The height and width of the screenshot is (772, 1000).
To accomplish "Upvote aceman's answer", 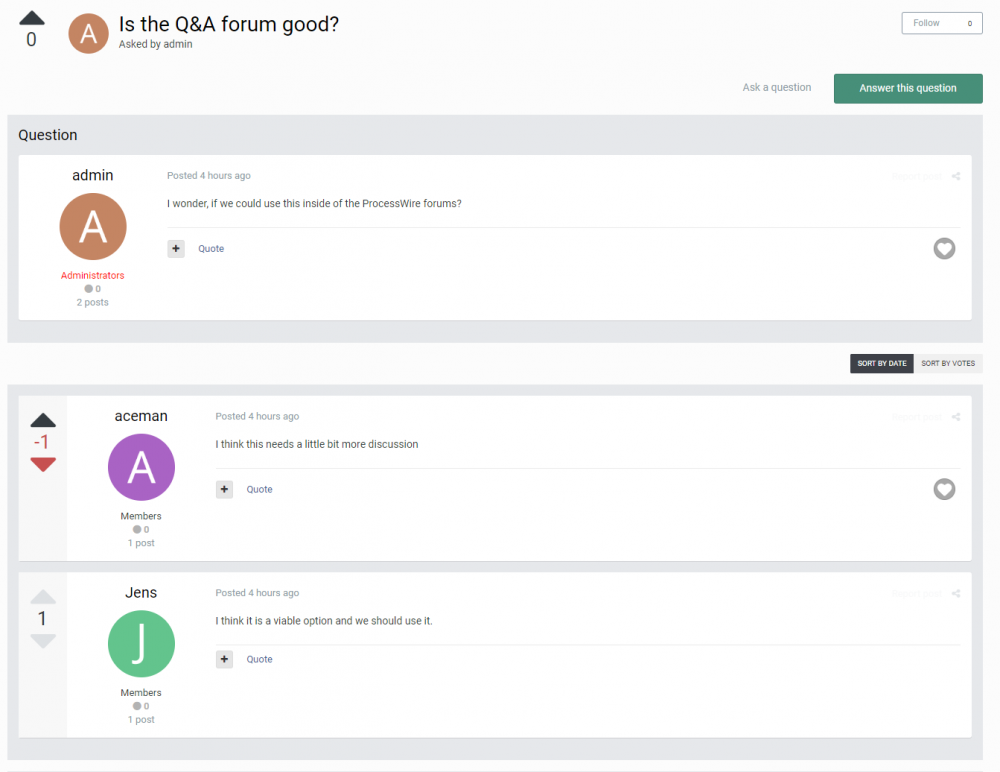I will click(43, 420).
